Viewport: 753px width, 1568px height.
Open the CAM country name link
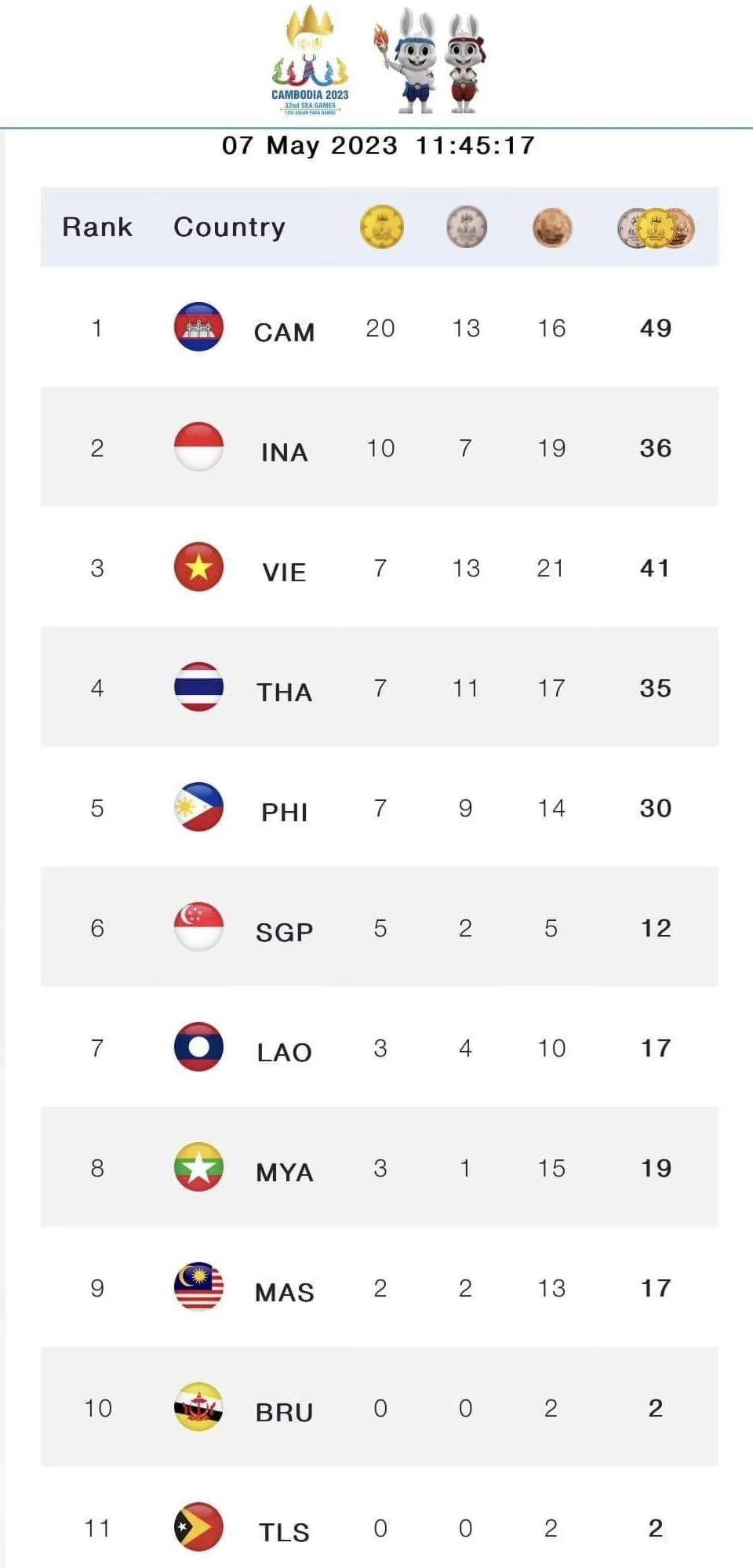[284, 332]
